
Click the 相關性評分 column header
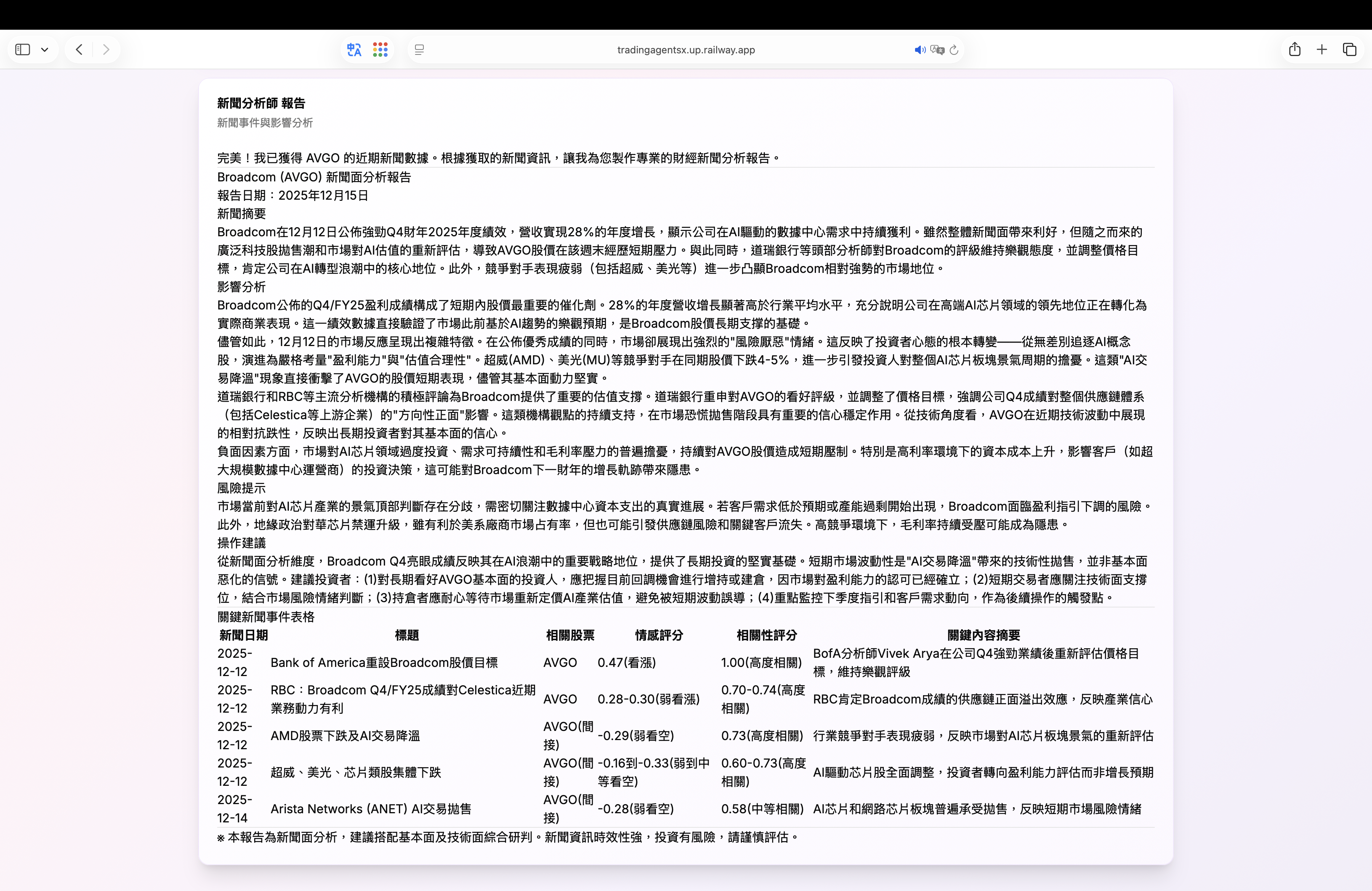[766, 635]
